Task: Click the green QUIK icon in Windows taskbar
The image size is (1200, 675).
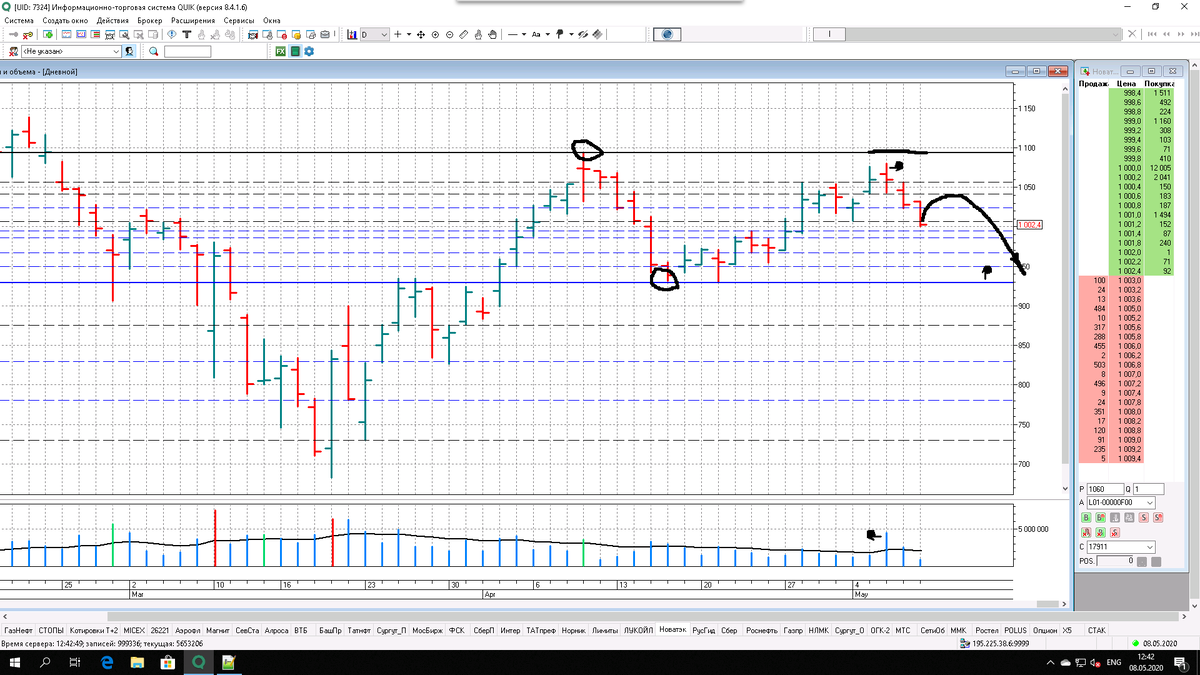Action: click(x=198, y=662)
